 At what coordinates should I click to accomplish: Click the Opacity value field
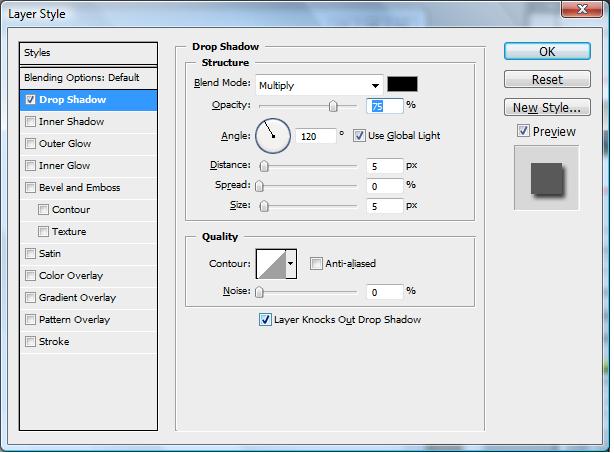tap(385, 106)
